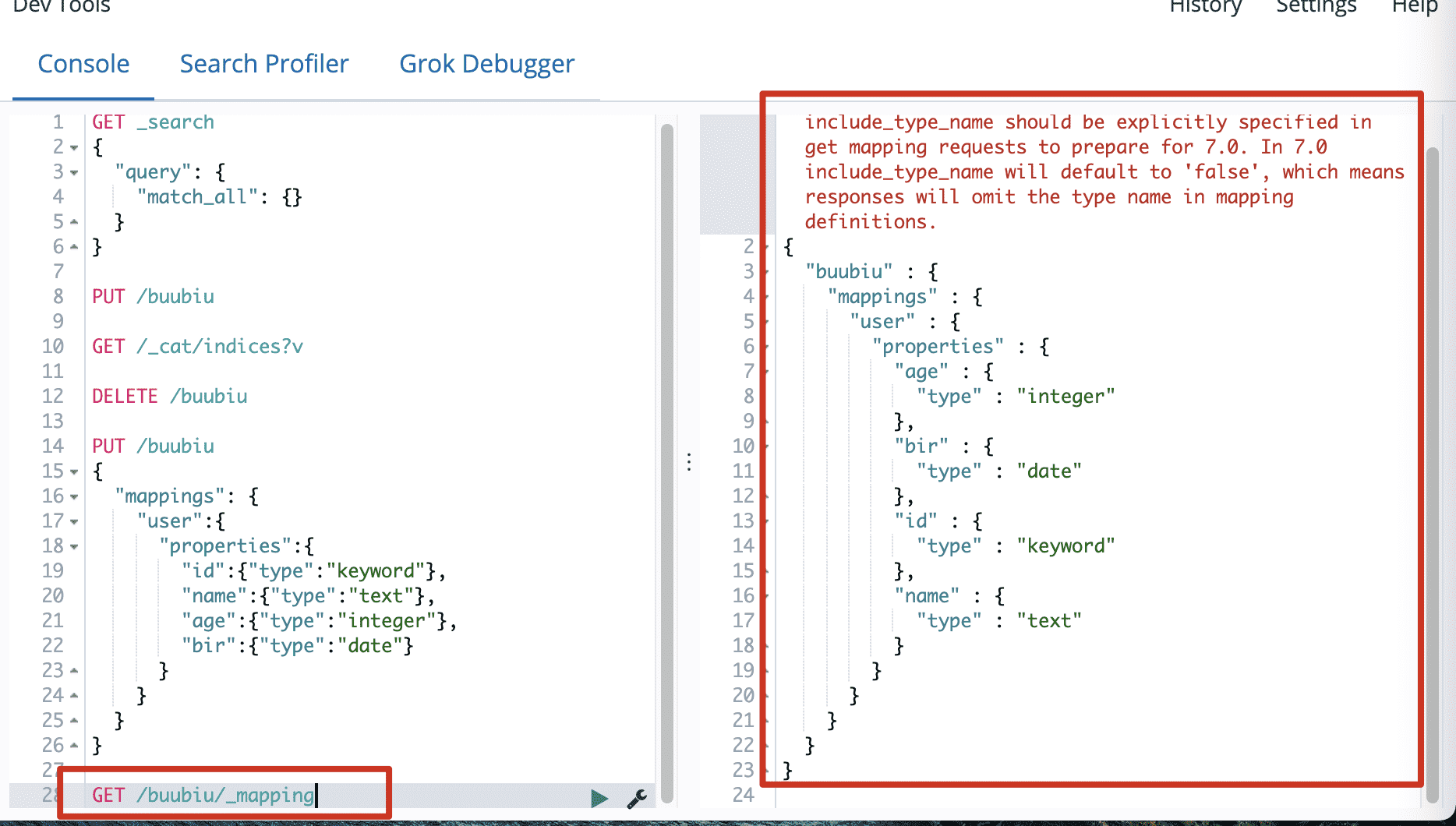Screen dimensions: 1456x826
Task: Open Settings in the top bar
Action: (x=1316, y=8)
